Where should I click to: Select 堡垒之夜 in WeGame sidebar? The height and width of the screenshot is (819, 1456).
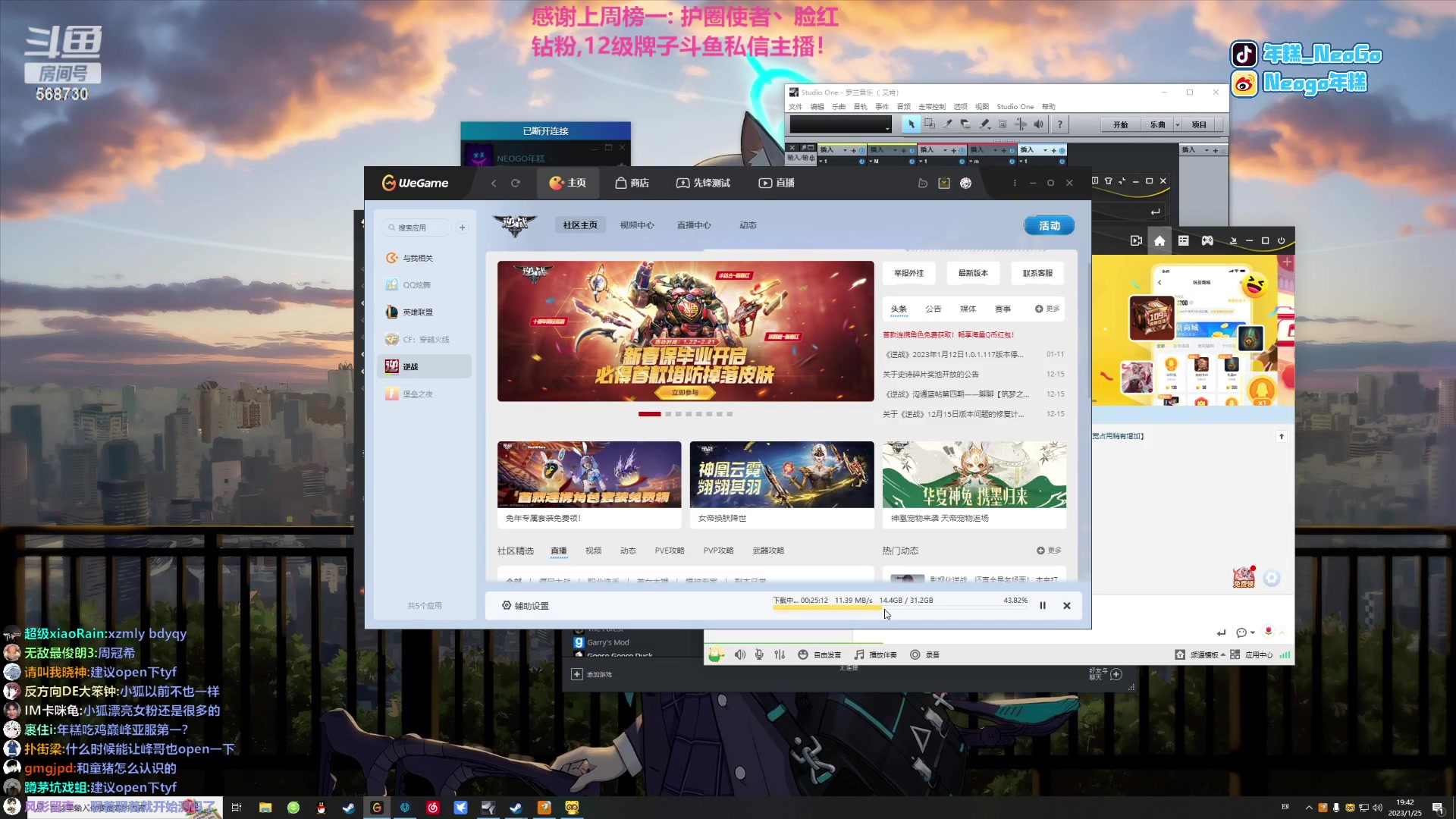coord(425,394)
